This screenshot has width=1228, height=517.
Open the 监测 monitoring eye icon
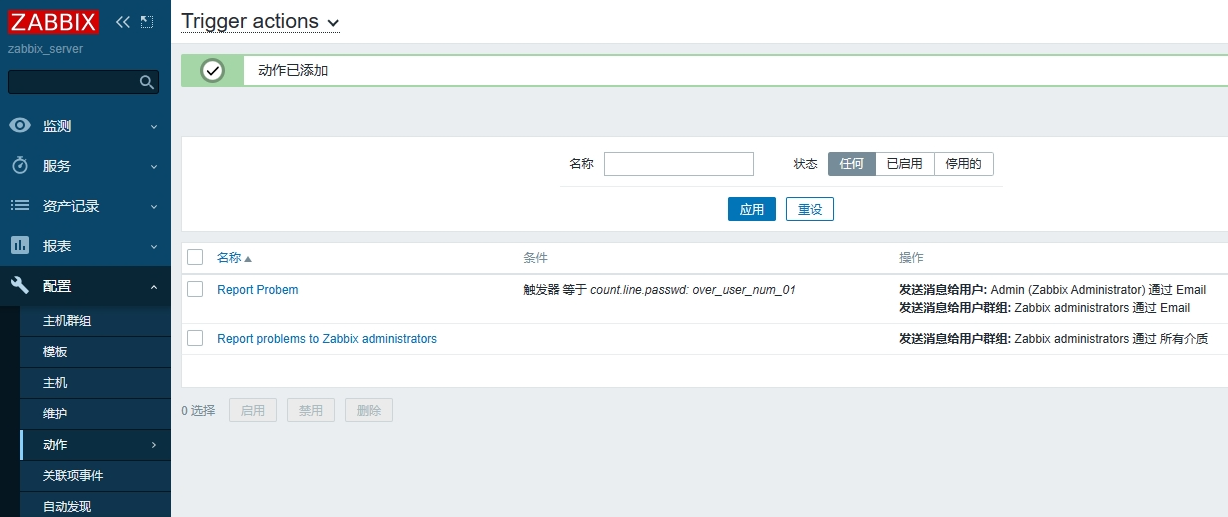pos(20,126)
